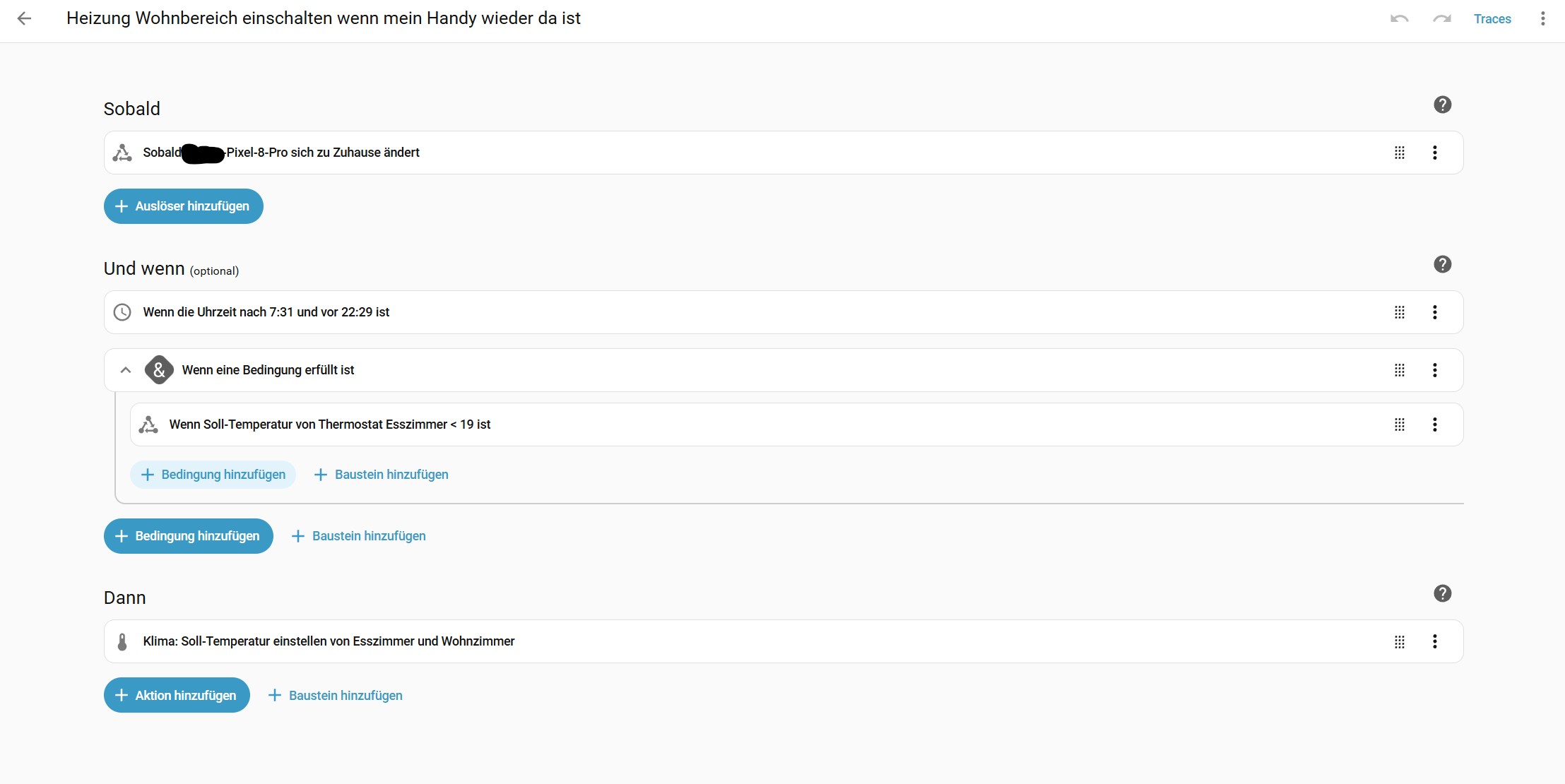This screenshot has width=1565, height=784.
Task: Click drag handle of time condition row
Action: point(1399,312)
